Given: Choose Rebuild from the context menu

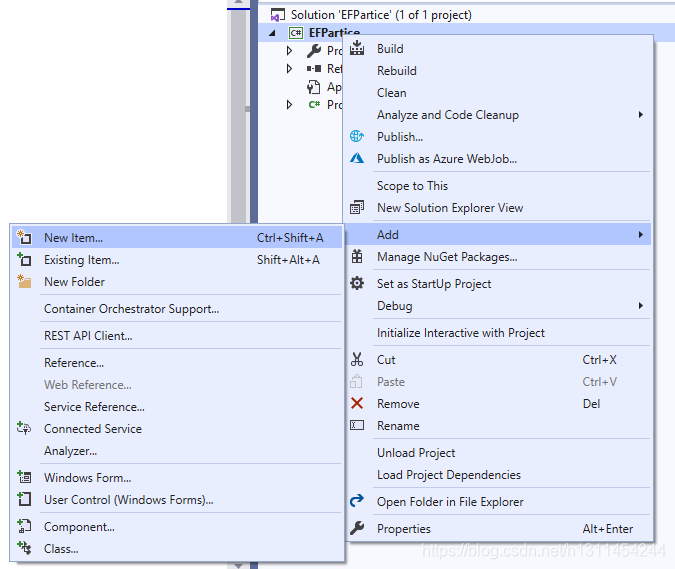Looking at the screenshot, I should [x=499, y=70].
